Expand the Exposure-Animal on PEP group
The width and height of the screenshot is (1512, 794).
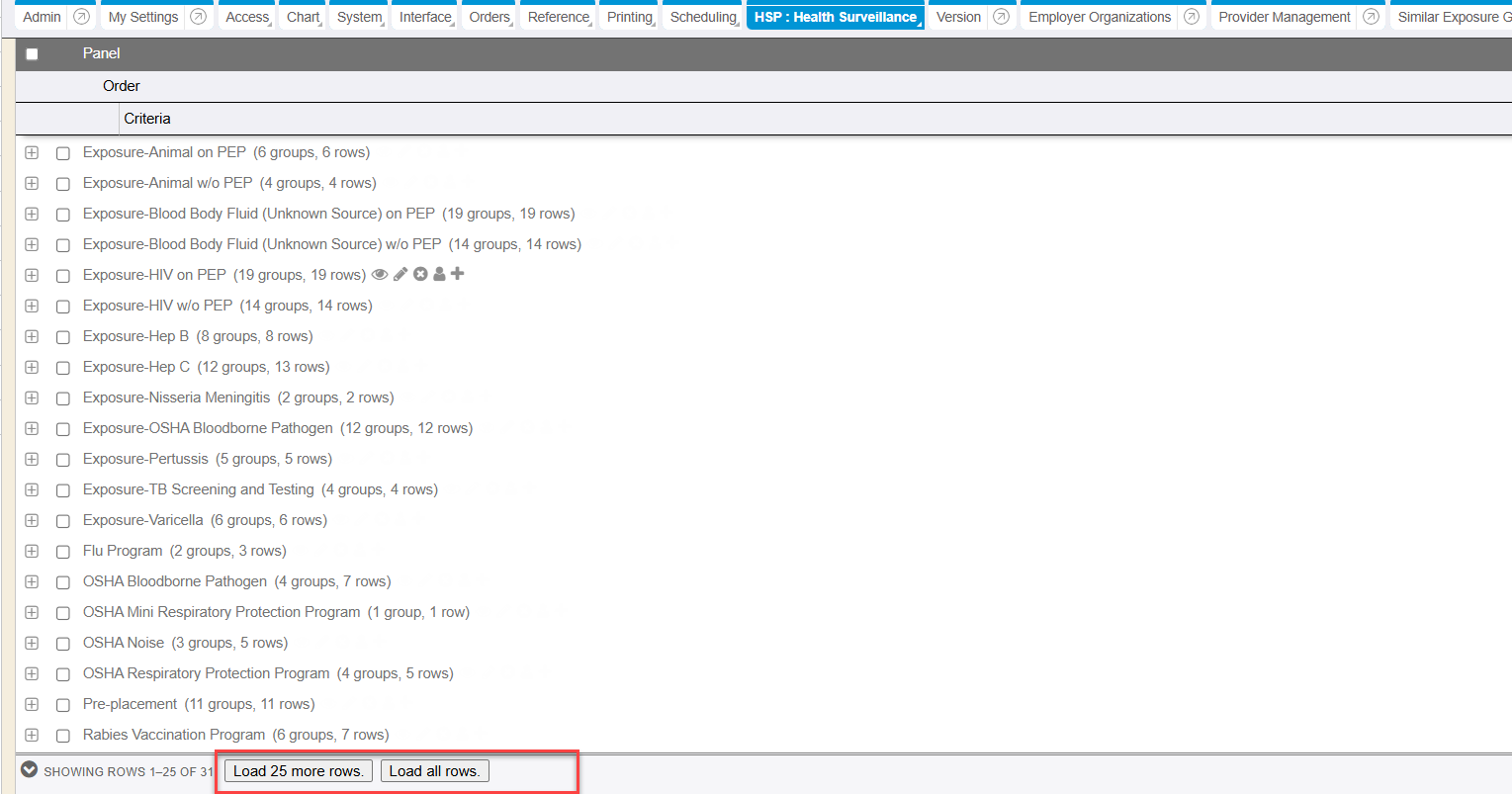[32, 153]
